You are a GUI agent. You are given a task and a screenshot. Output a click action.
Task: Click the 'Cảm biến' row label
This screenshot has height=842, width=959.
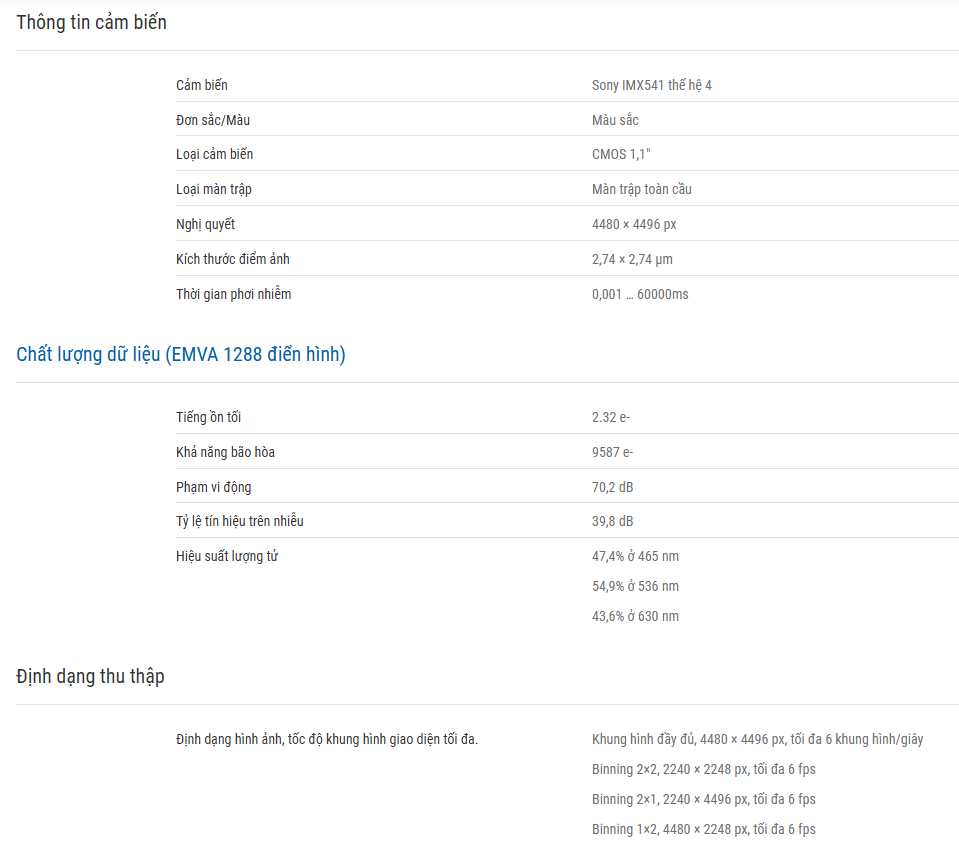click(202, 85)
